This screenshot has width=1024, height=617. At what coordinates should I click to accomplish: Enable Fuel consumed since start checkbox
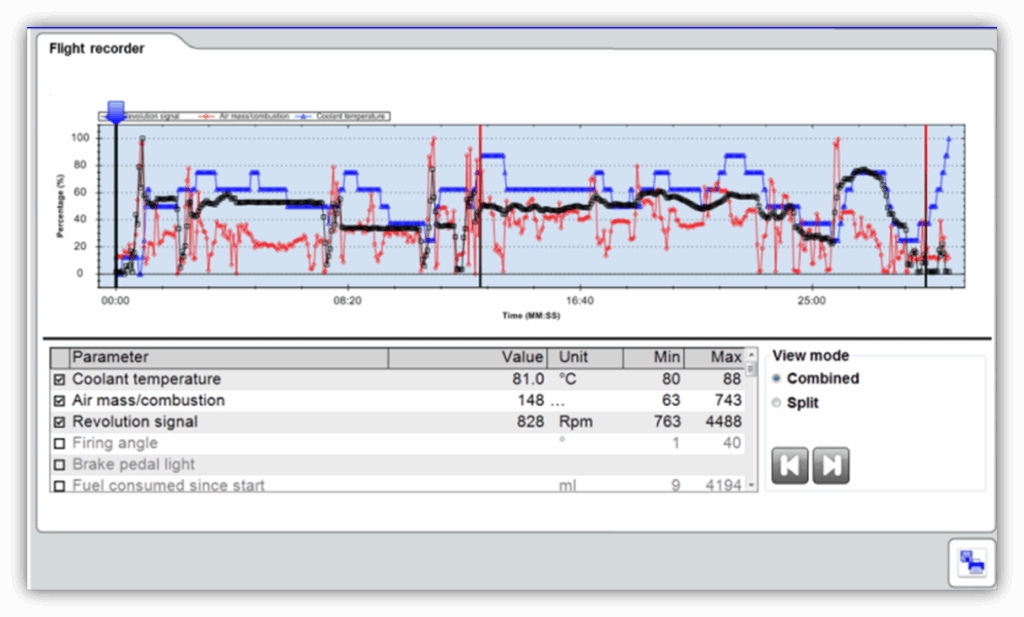[59, 486]
